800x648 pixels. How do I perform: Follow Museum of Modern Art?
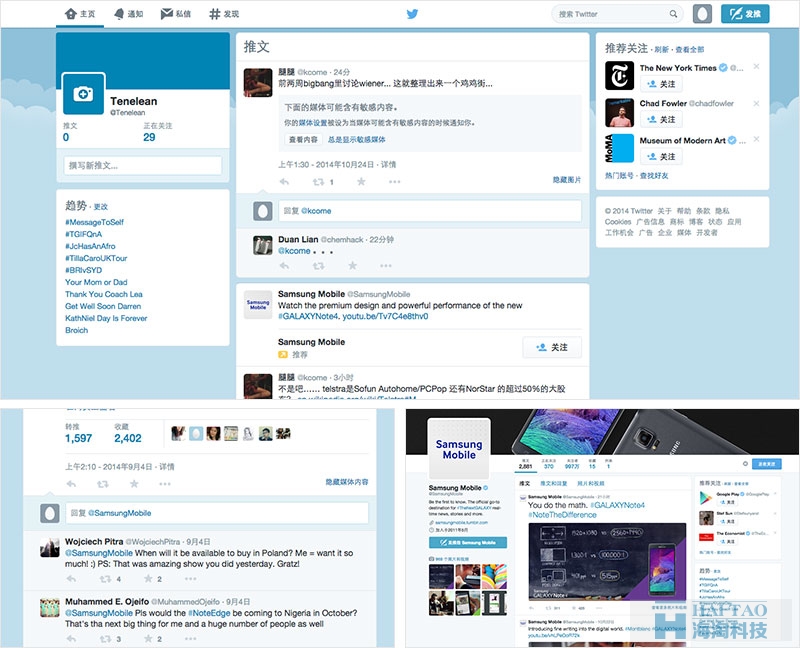click(x=661, y=156)
